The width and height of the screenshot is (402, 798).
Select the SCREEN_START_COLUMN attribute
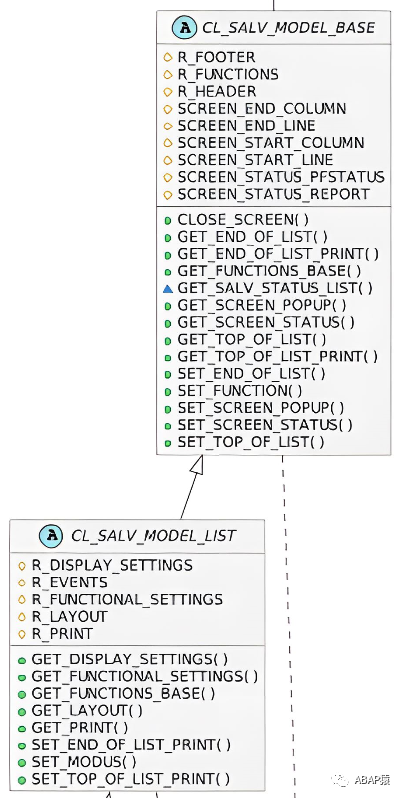(x=271, y=143)
